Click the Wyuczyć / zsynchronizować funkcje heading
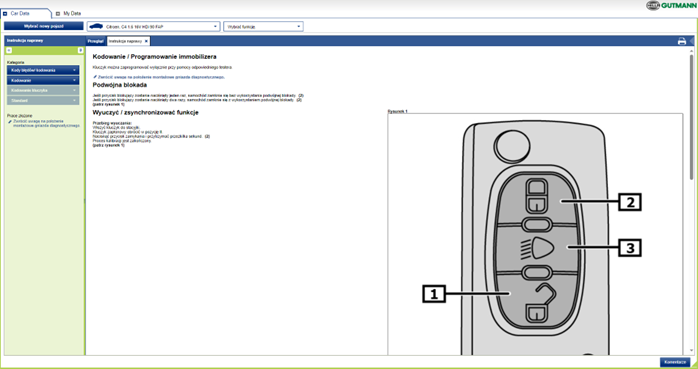 point(146,112)
